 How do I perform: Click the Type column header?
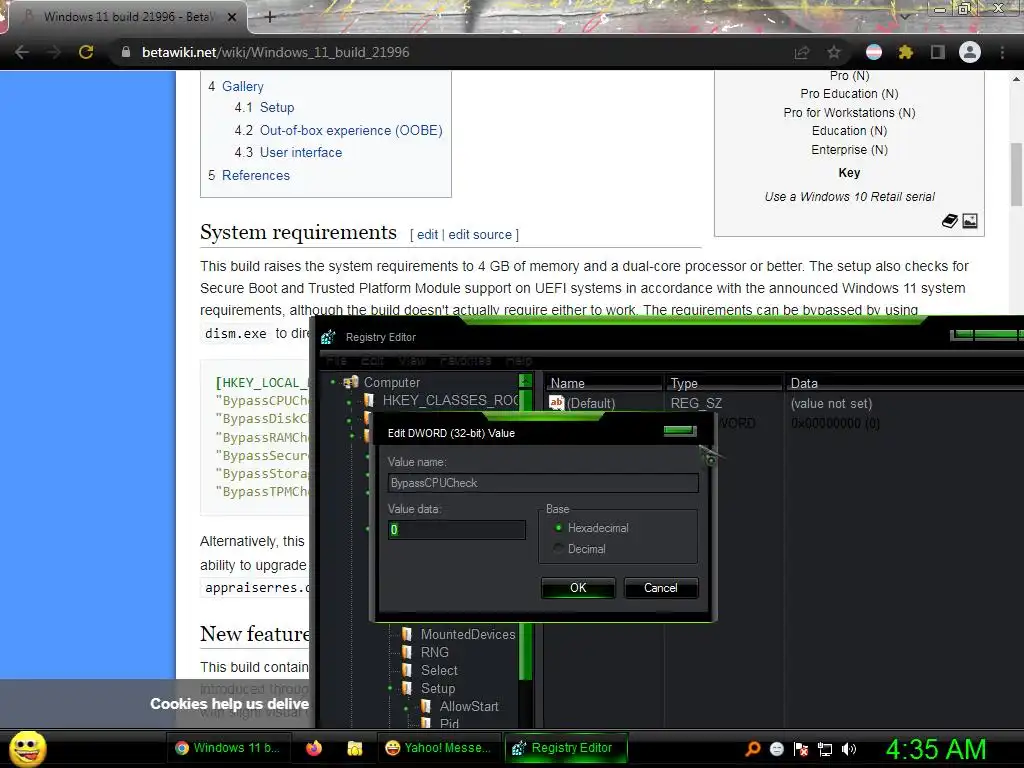724,383
